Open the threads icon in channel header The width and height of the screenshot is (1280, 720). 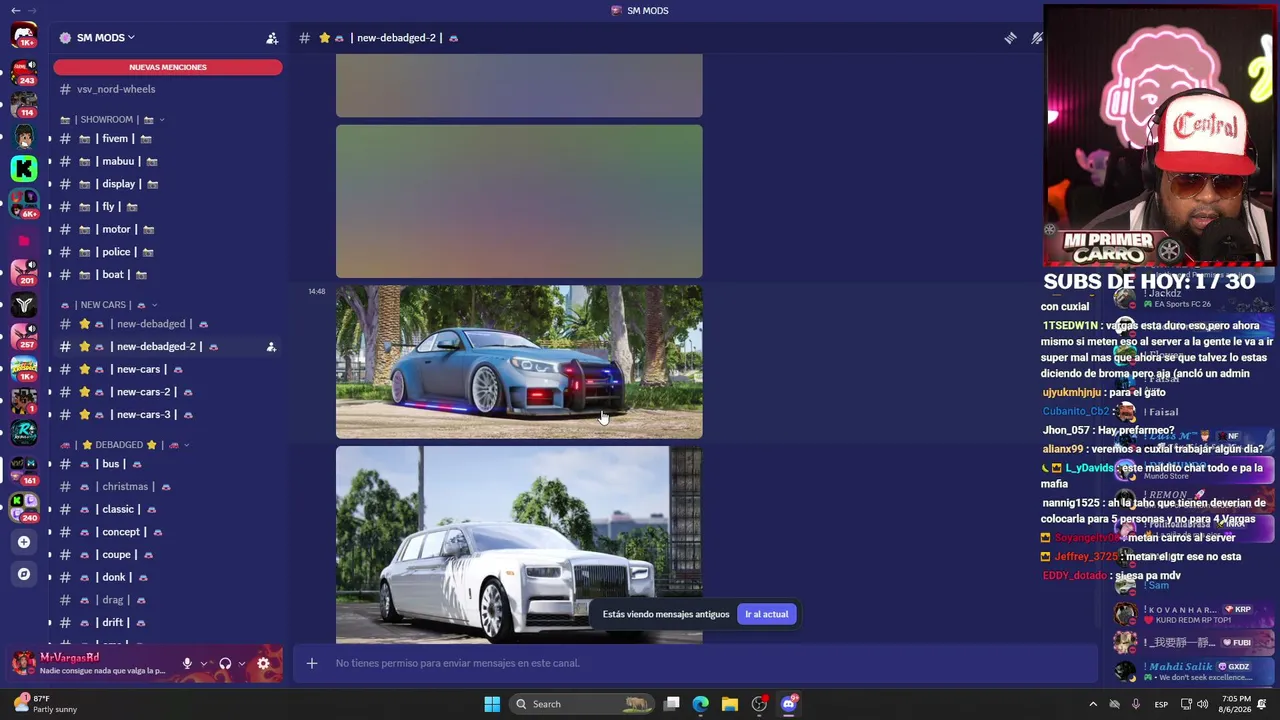coord(1011,38)
